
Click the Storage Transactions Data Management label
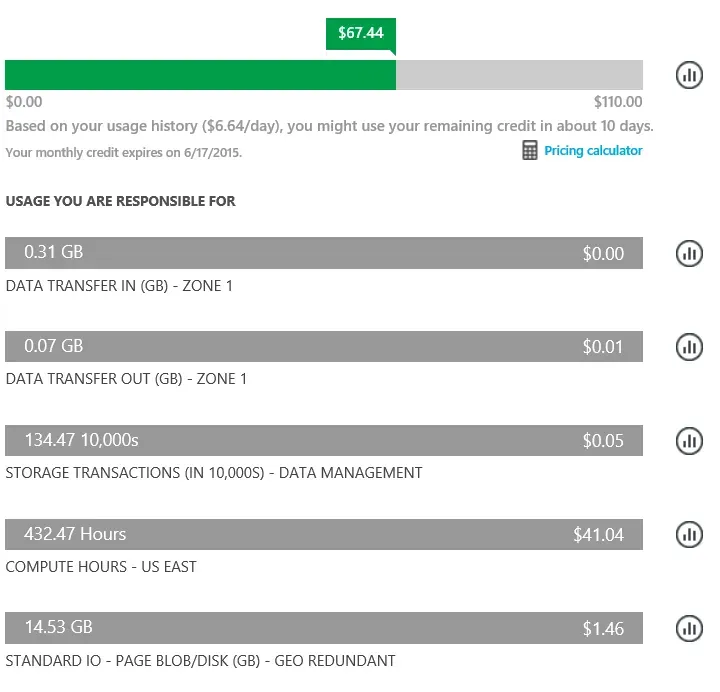point(214,473)
